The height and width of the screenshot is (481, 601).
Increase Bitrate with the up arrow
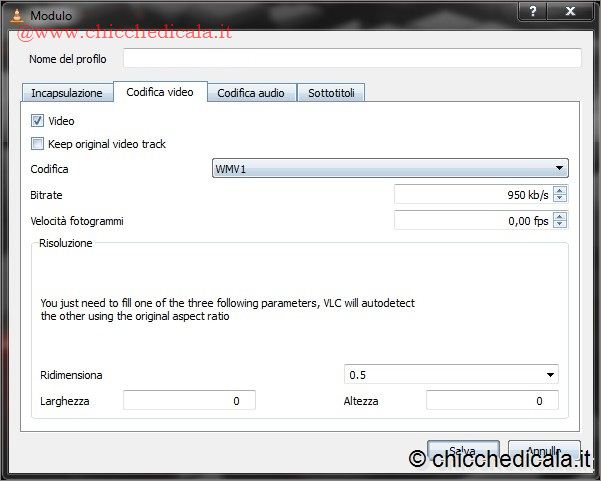[560, 191]
